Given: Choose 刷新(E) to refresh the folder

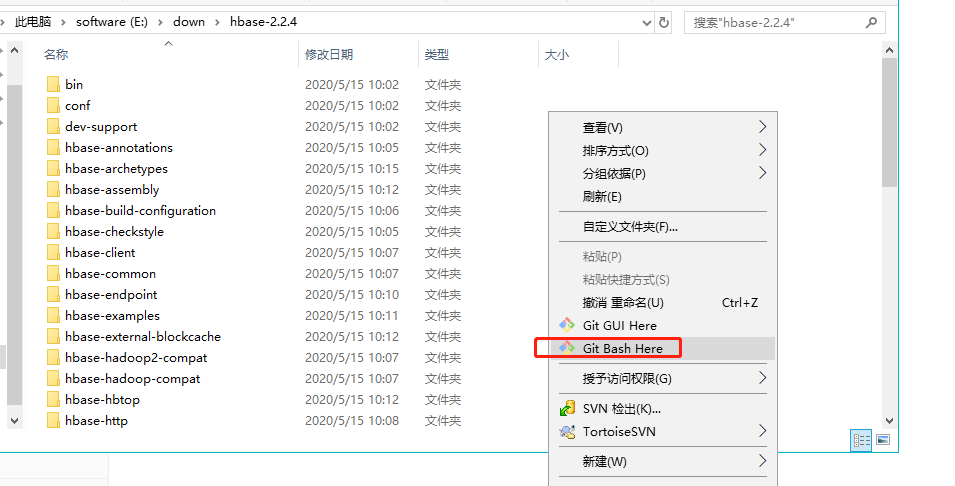Looking at the screenshot, I should coord(663,197).
